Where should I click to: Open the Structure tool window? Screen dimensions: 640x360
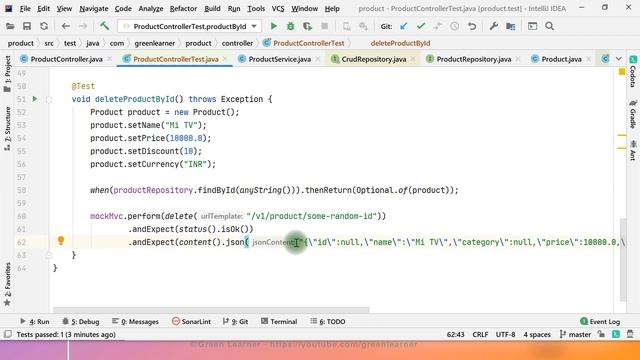pyautogui.click(x=7, y=129)
